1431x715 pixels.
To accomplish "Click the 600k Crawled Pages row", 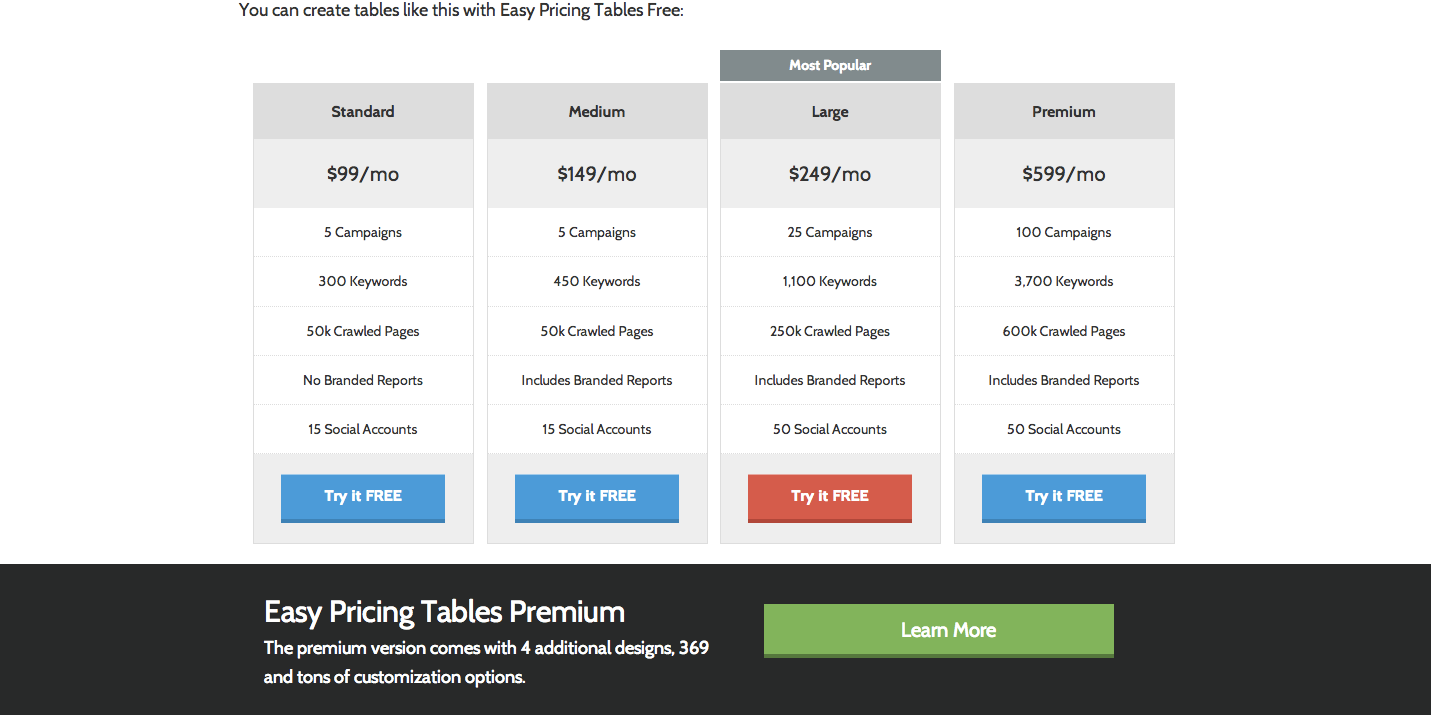I will coord(1064,331).
